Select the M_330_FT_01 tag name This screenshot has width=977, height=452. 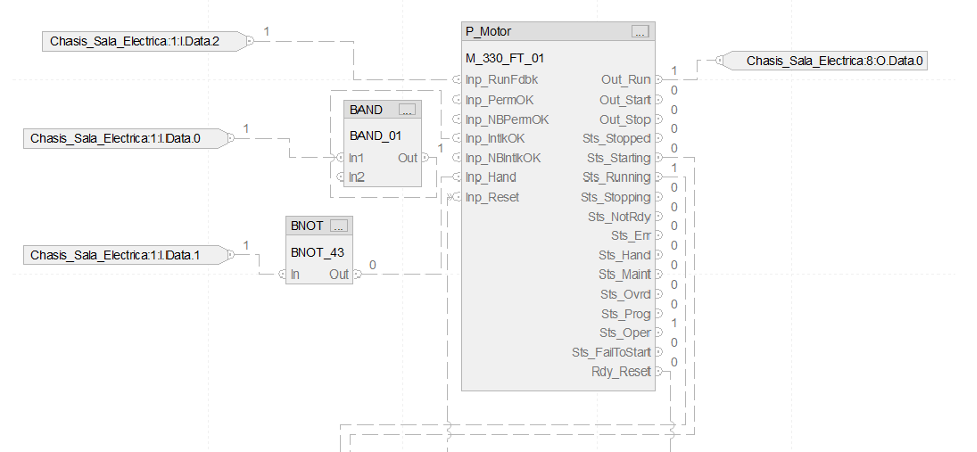tap(505, 58)
